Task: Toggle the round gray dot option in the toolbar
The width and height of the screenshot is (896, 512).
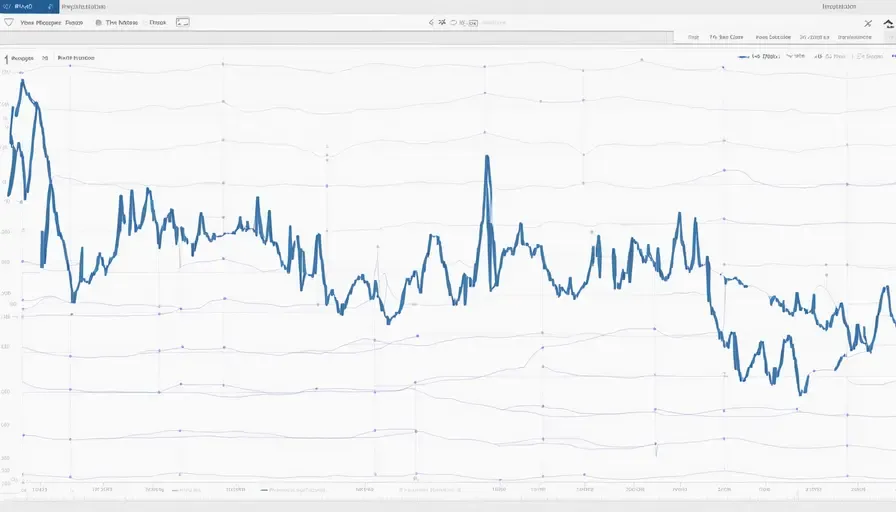Action: pyautogui.click(x=99, y=22)
